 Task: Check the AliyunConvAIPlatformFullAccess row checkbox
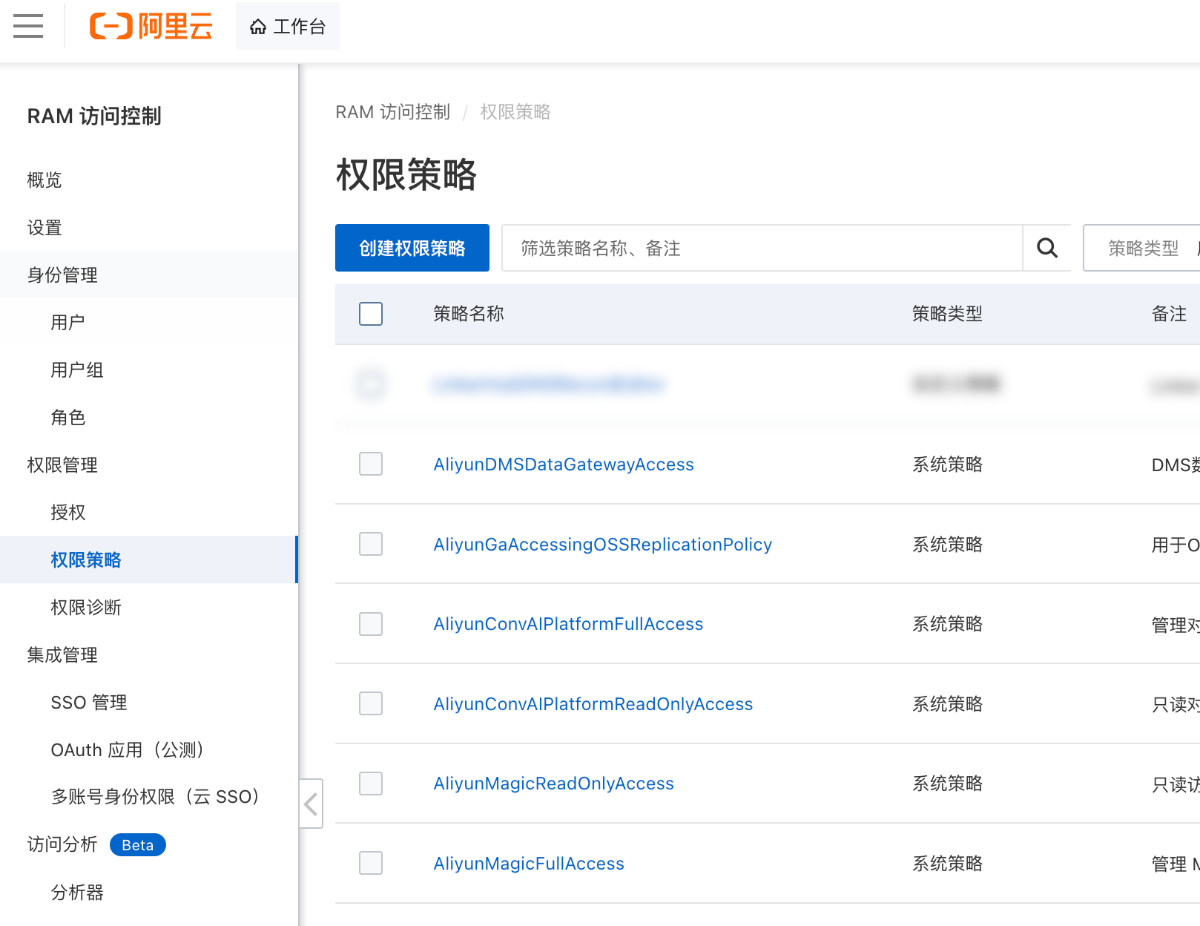(x=371, y=624)
